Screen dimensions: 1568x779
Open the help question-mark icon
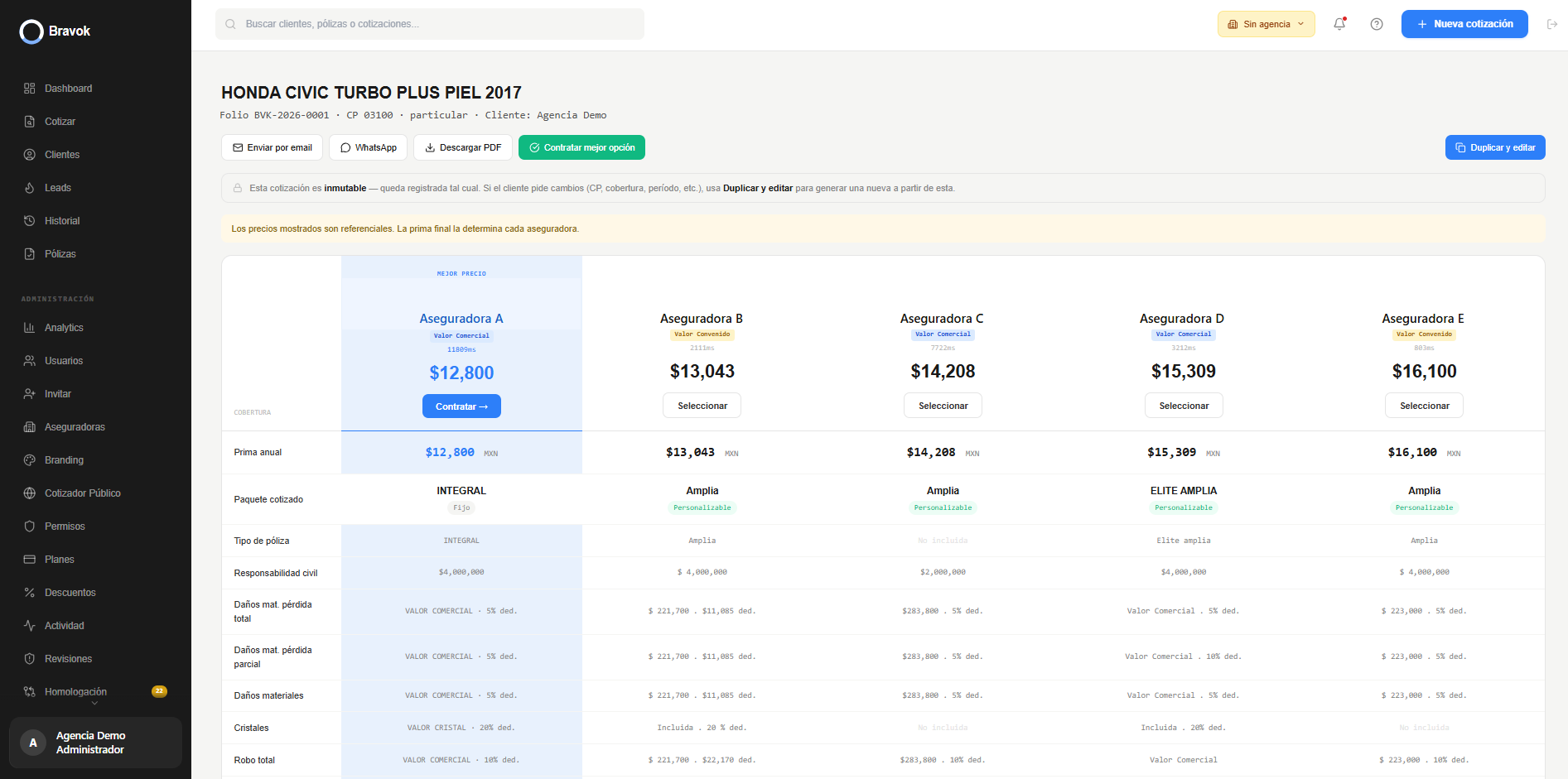(x=1377, y=24)
